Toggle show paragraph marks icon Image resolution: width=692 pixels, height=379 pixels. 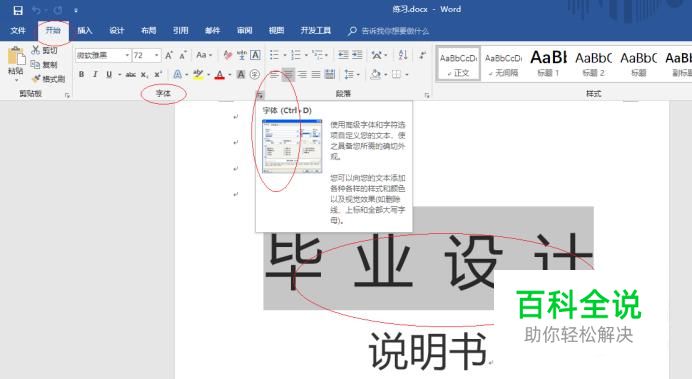tap(422, 55)
